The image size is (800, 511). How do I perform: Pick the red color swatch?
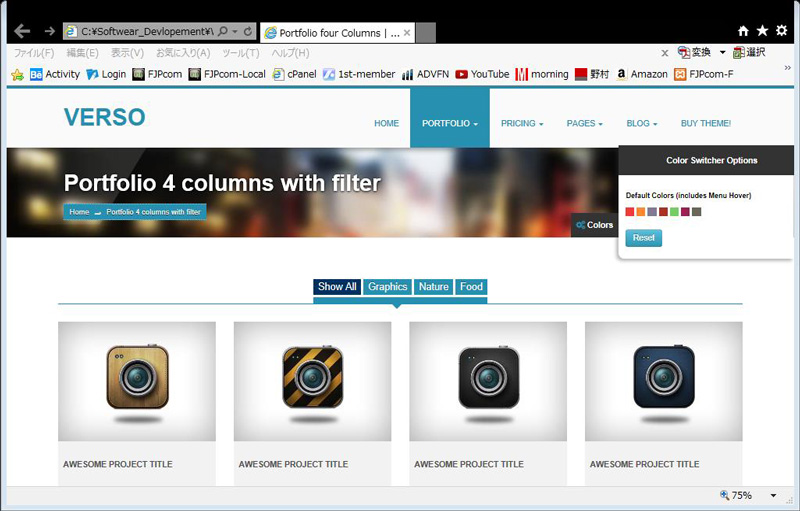coord(630,212)
